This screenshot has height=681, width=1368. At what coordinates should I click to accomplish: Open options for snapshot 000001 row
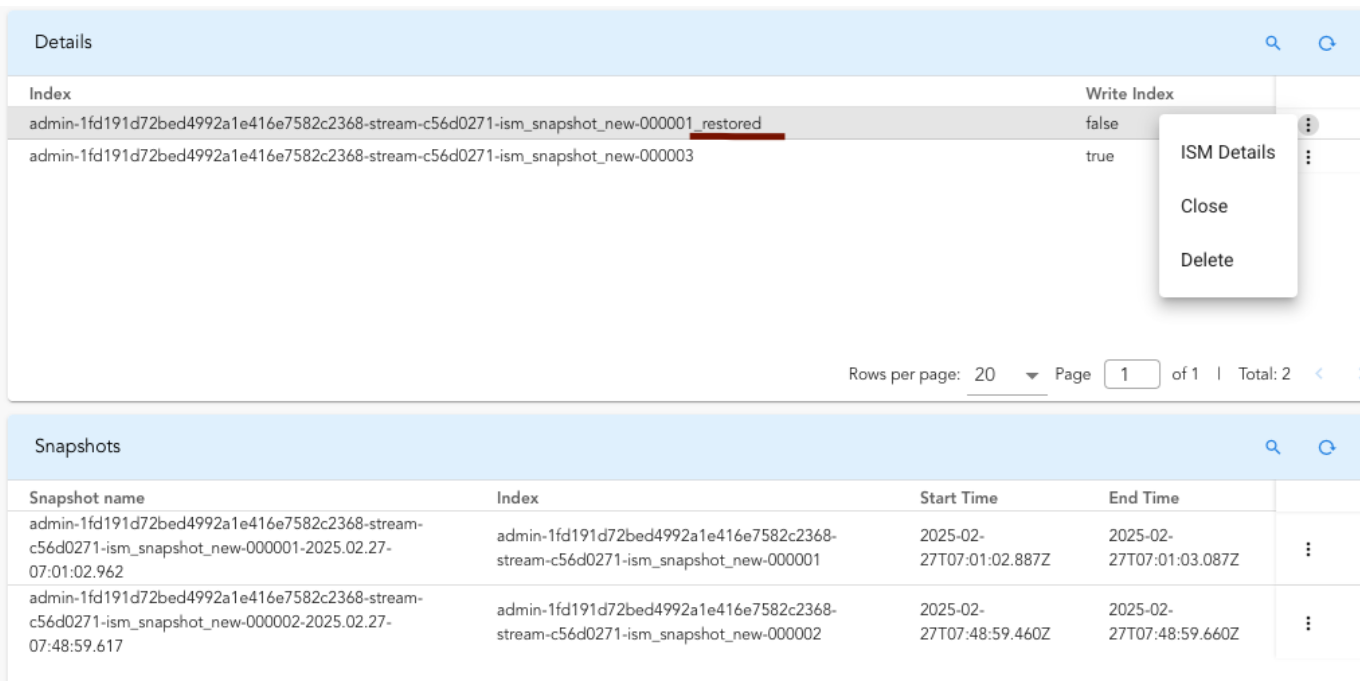tap(1308, 549)
